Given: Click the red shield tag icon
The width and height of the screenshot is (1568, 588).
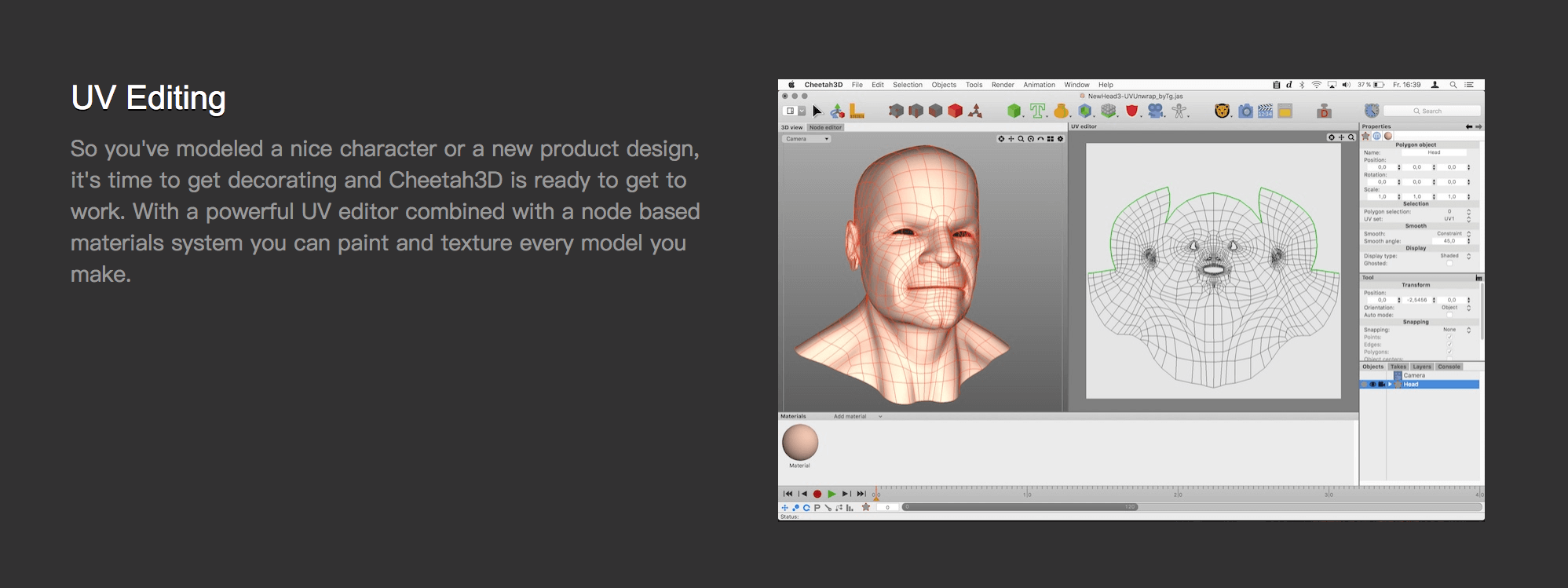Looking at the screenshot, I should pyautogui.click(x=1132, y=111).
